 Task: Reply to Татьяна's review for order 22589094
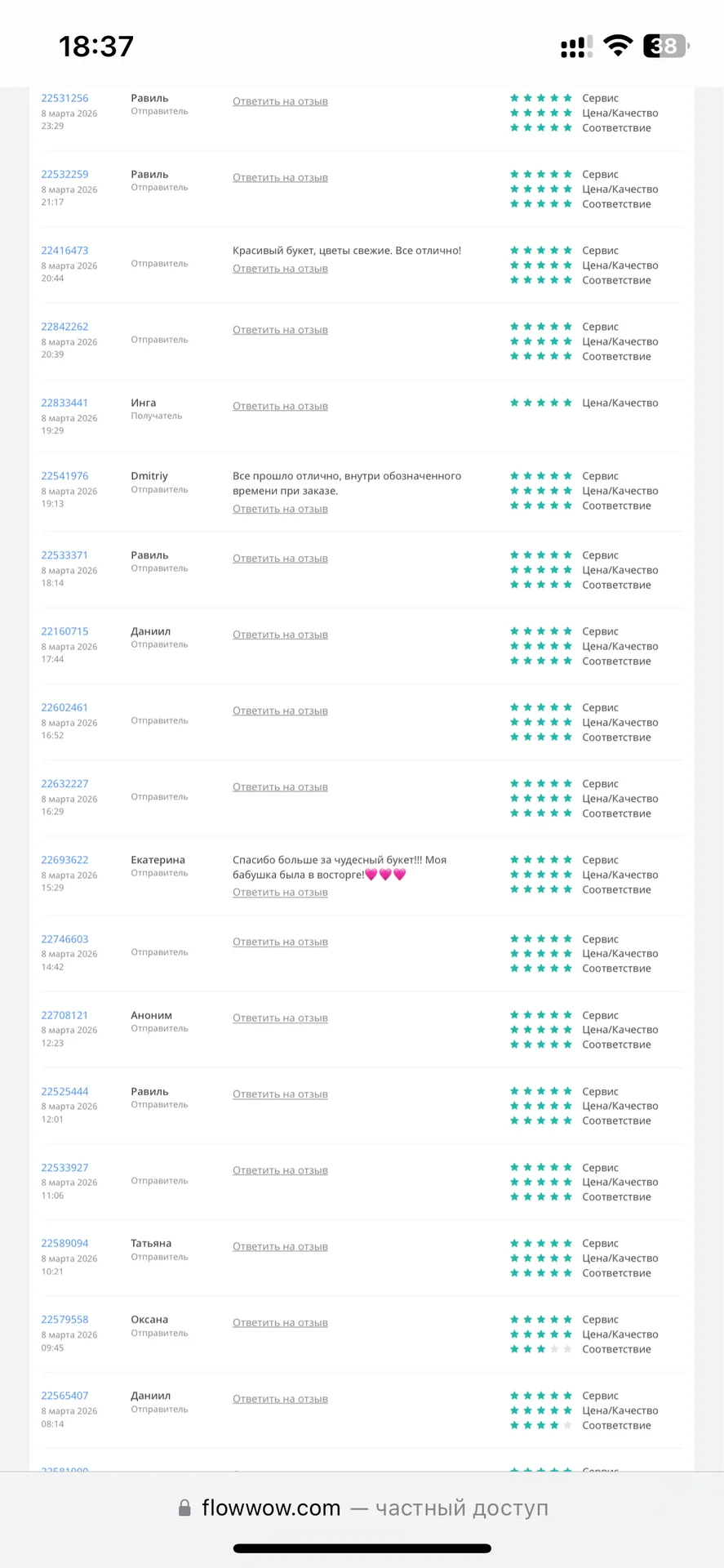pyautogui.click(x=280, y=1246)
